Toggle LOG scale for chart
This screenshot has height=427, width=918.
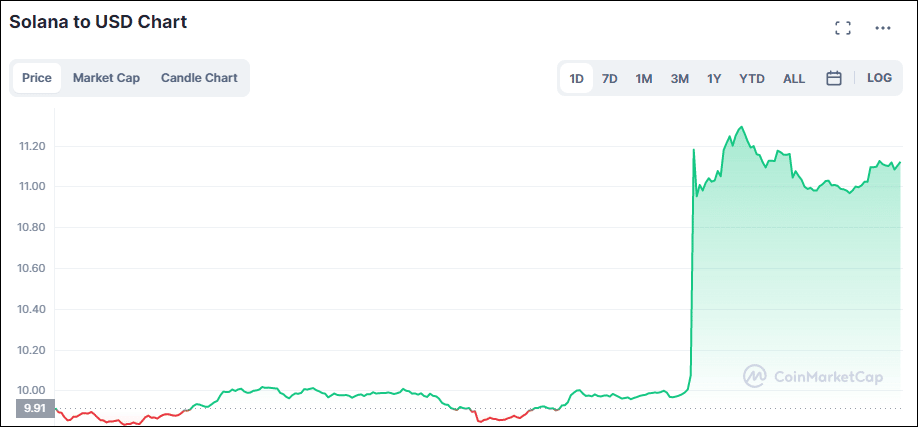pyautogui.click(x=879, y=78)
